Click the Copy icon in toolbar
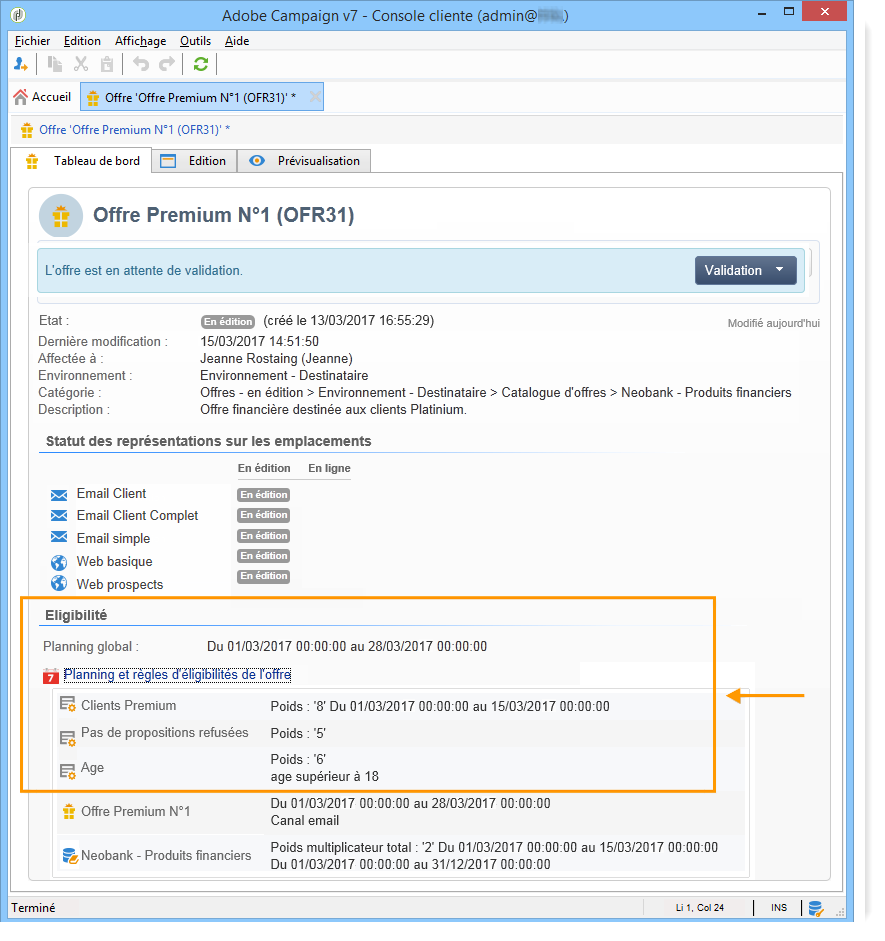885x941 pixels. click(55, 64)
